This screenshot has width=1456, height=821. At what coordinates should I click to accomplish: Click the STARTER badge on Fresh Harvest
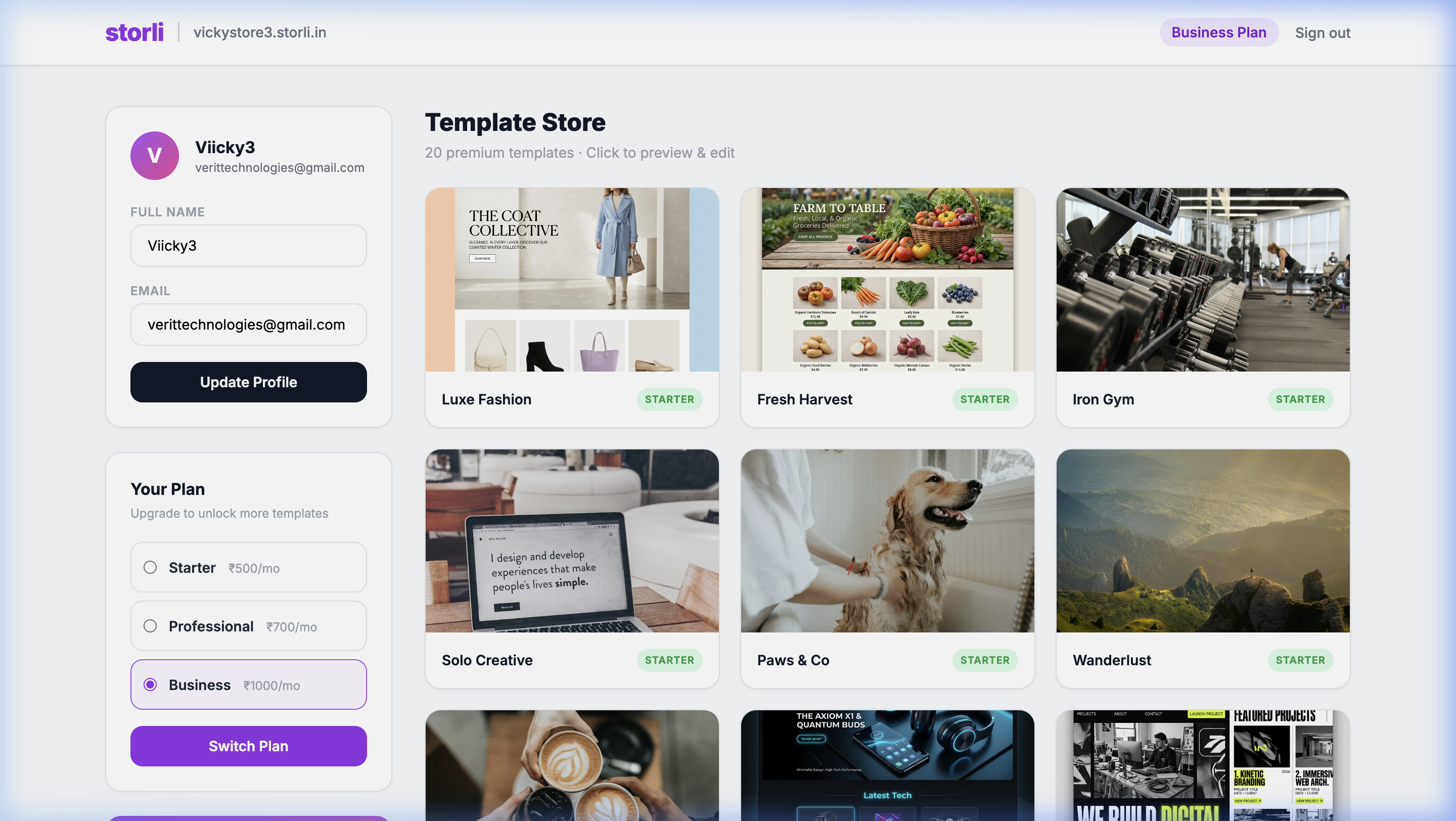pyautogui.click(x=985, y=399)
